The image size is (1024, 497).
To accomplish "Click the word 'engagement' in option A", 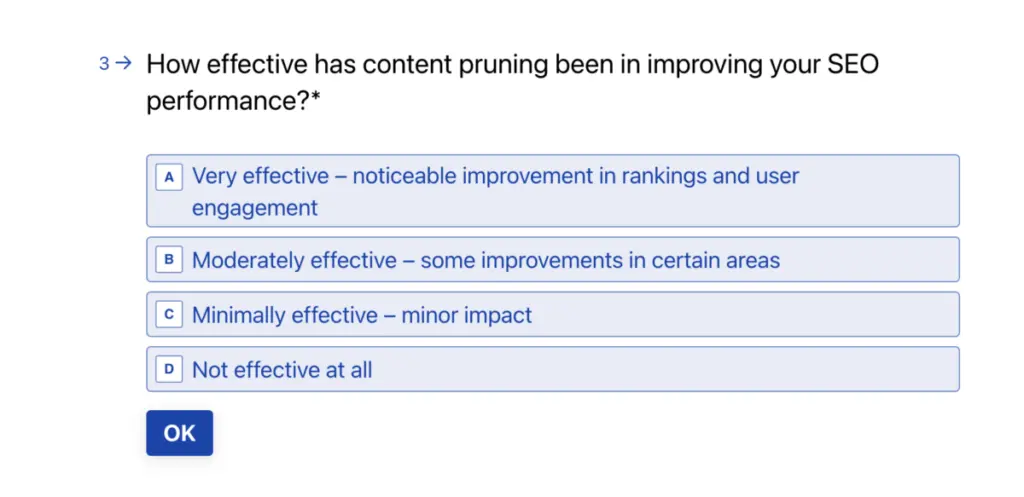I will point(255,208).
